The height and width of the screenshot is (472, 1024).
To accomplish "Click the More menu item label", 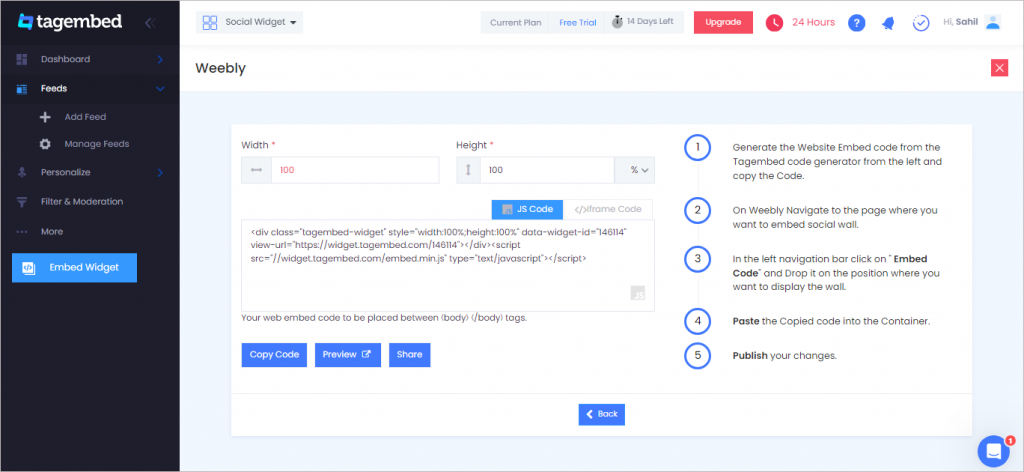I will [x=52, y=232].
